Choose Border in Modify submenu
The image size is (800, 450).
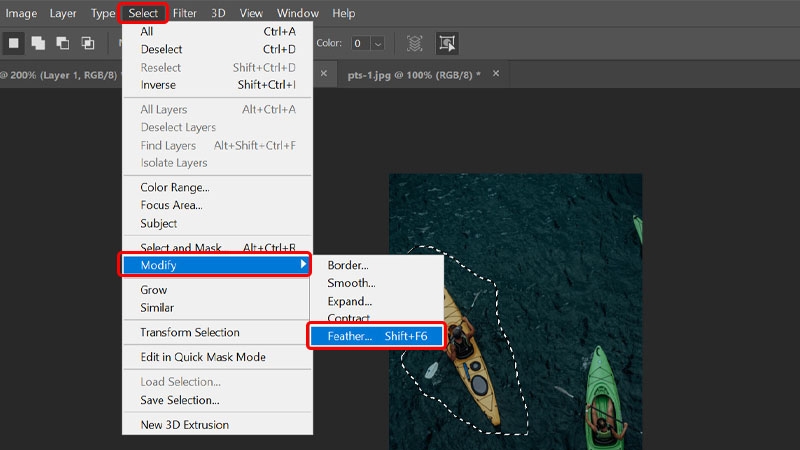click(x=377, y=265)
